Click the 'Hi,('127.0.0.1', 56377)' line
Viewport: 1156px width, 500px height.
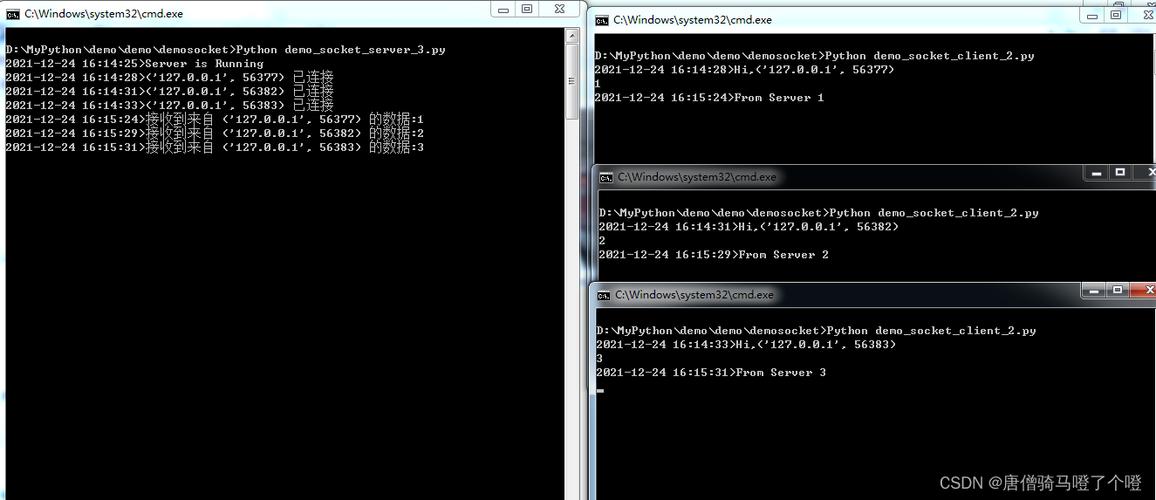[x=745, y=70]
